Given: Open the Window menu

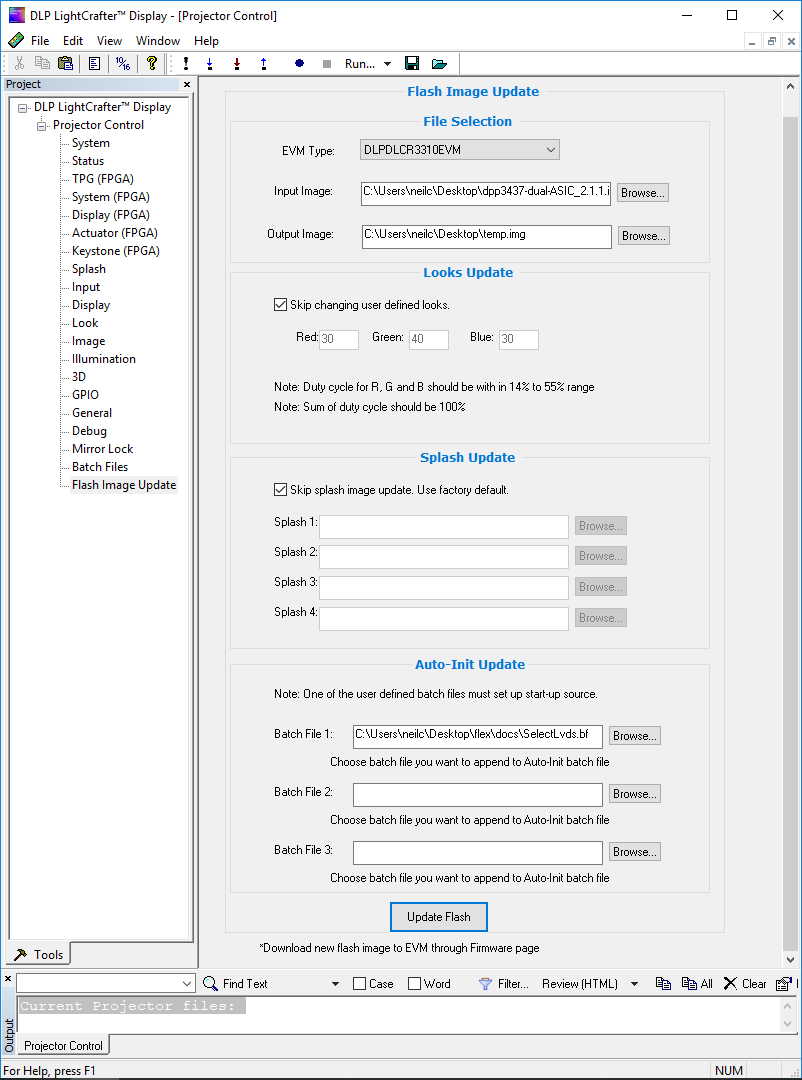Looking at the screenshot, I should tap(158, 41).
